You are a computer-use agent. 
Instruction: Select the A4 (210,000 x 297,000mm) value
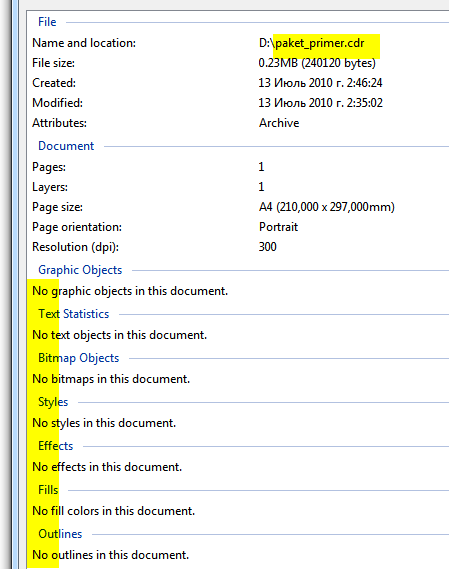coord(327,207)
